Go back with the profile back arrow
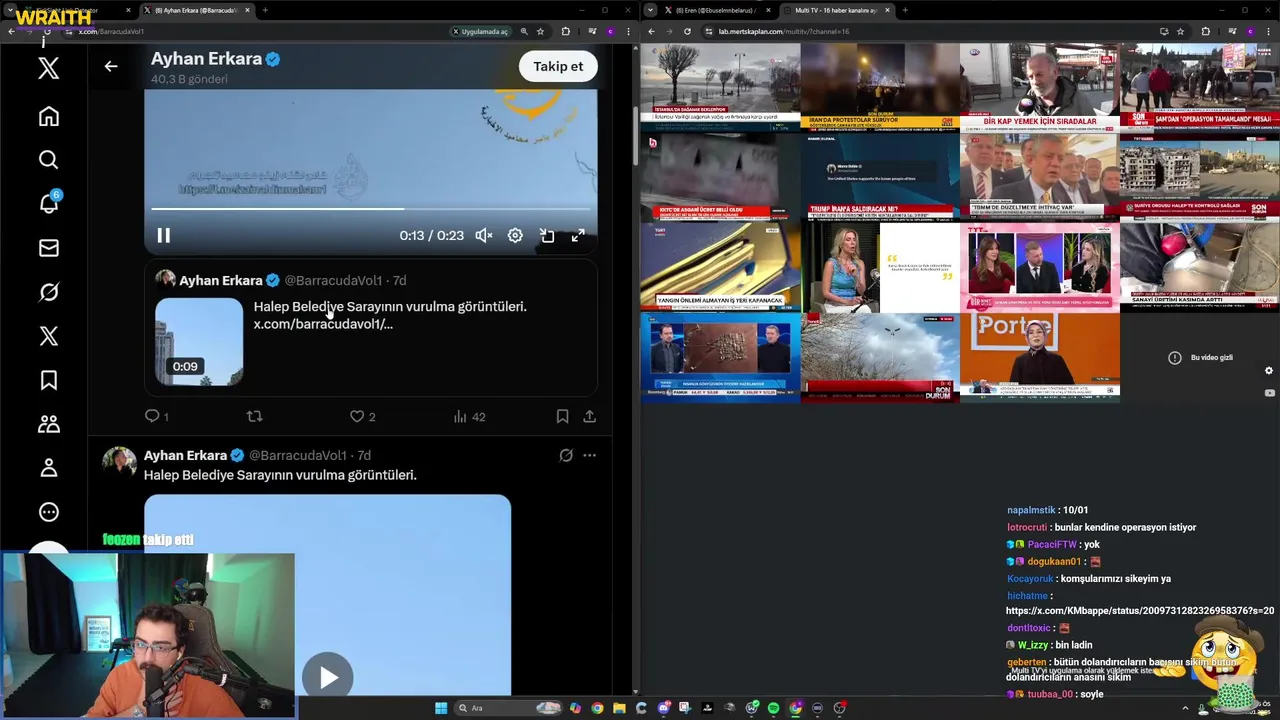This screenshot has width=1280, height=720. coord(111,67)
